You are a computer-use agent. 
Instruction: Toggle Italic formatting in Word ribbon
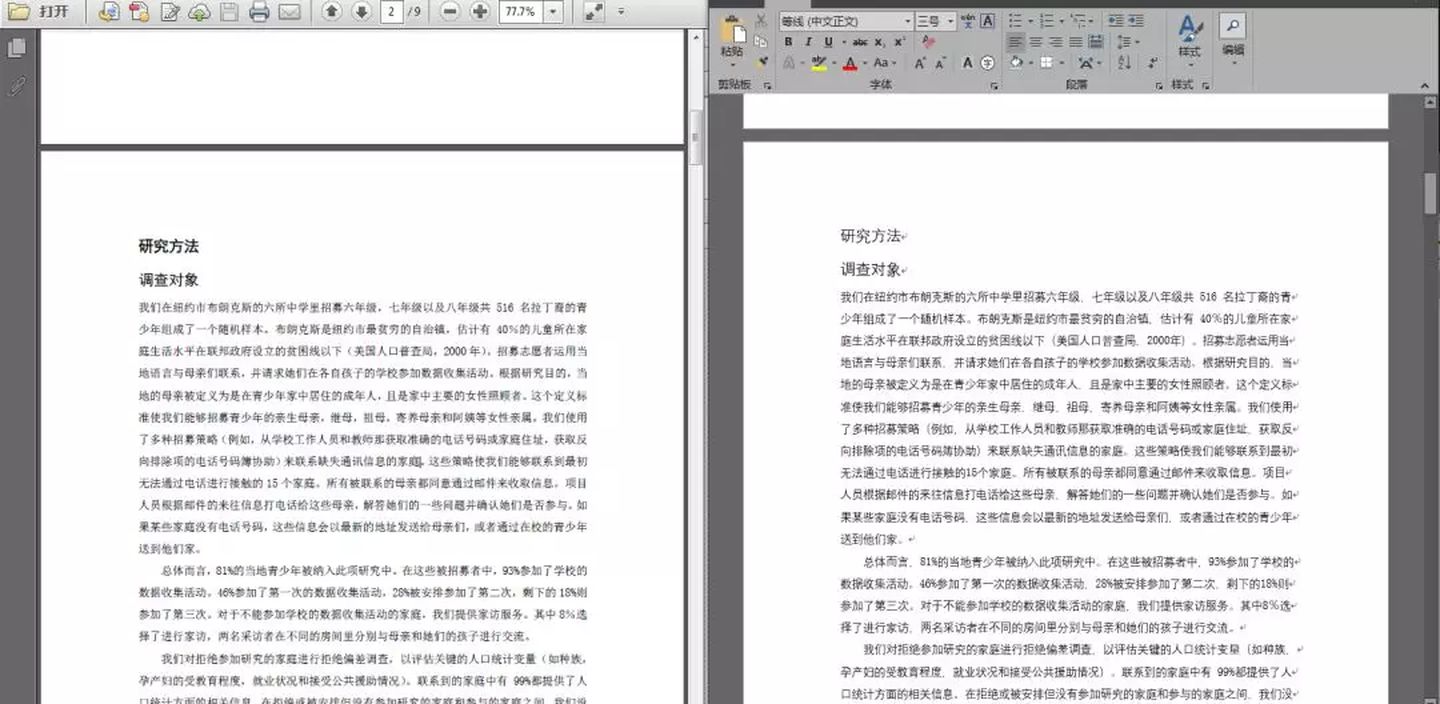pos(808,42)
